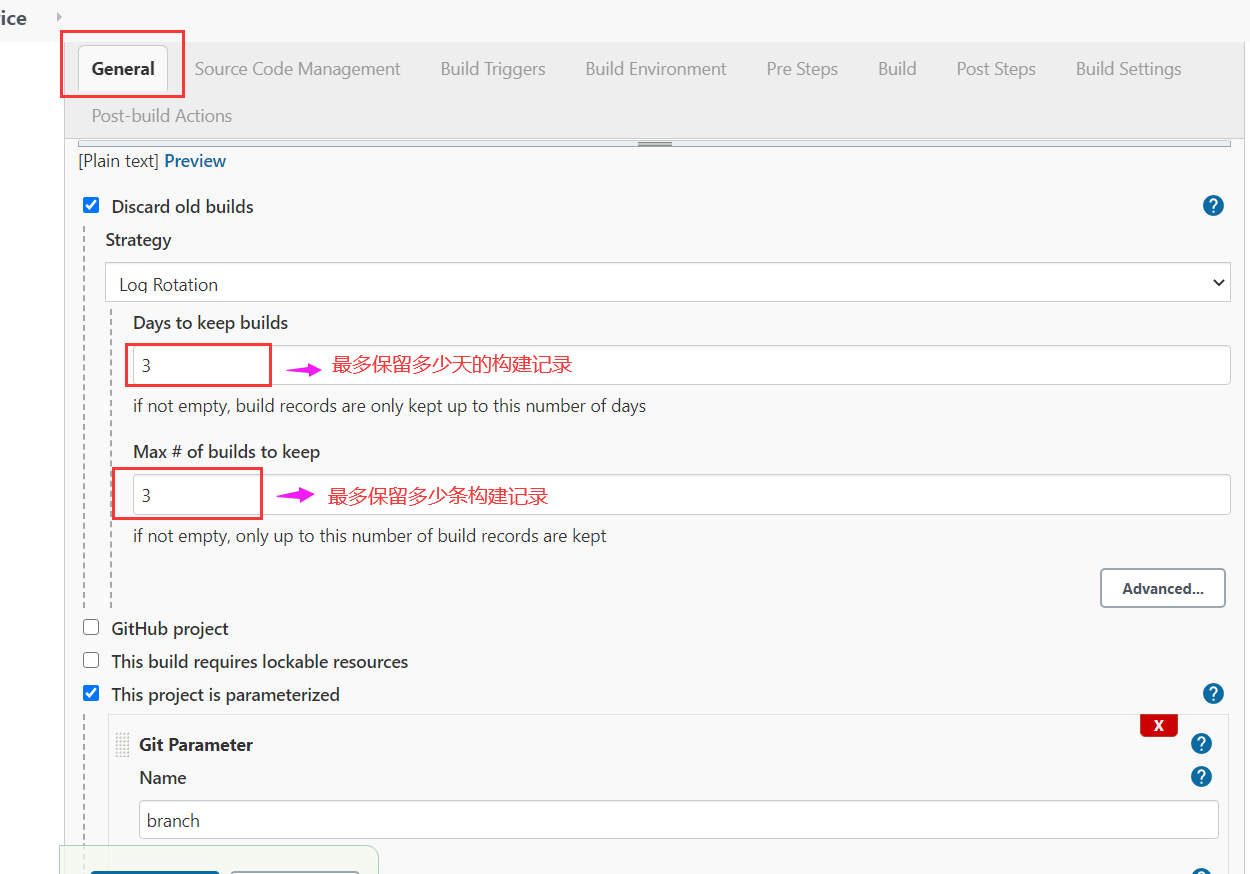The image size is (1250, 874).
Task: Open help for Discard old builds
Action: (x=1213, y=206)
